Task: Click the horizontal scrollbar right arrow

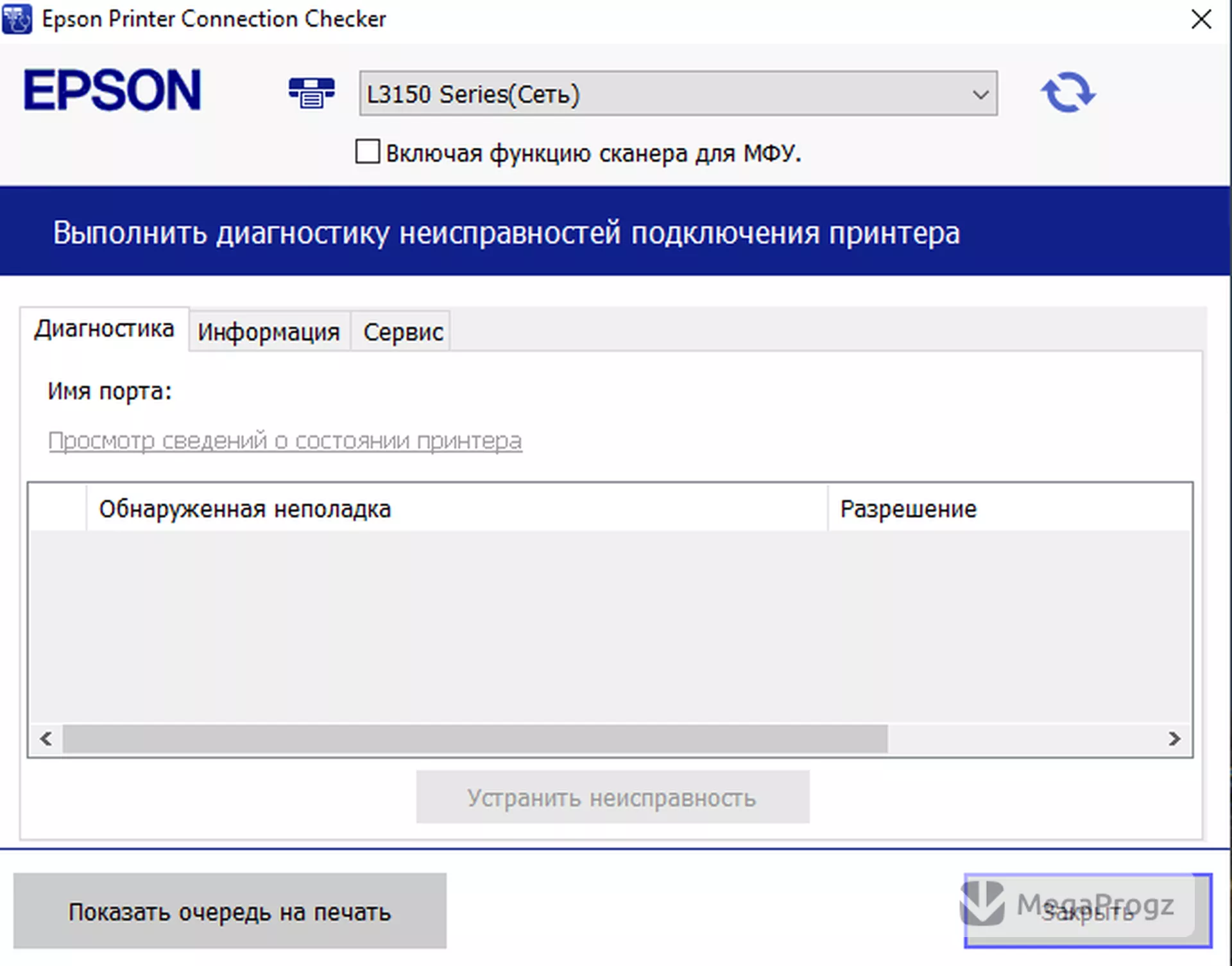Action: 1174,739
